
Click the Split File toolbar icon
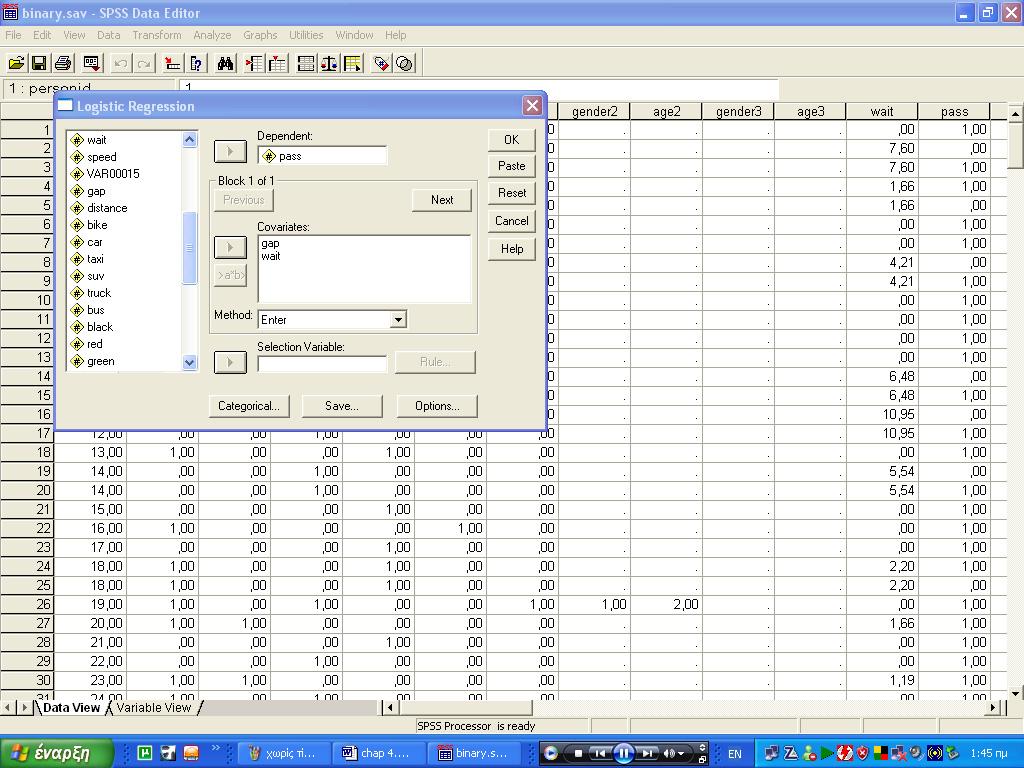306,63
